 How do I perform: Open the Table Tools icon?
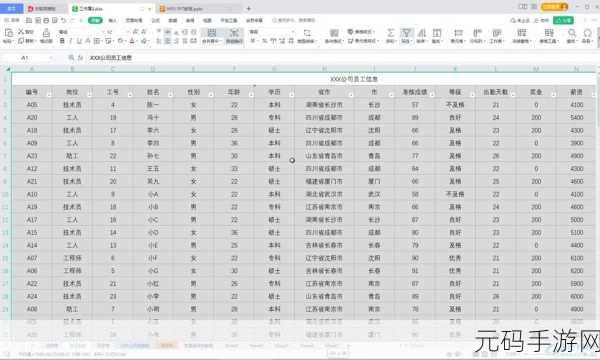pyautogui.click(x=549, y=33)
